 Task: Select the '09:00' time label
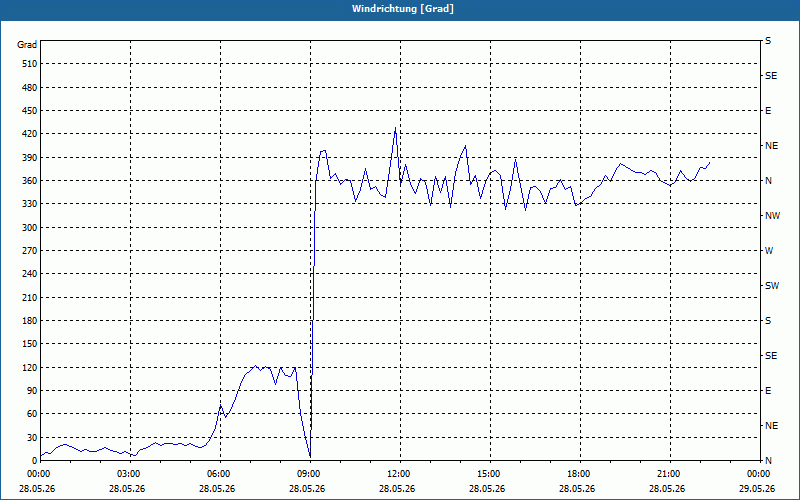click(x=310, y=474)
